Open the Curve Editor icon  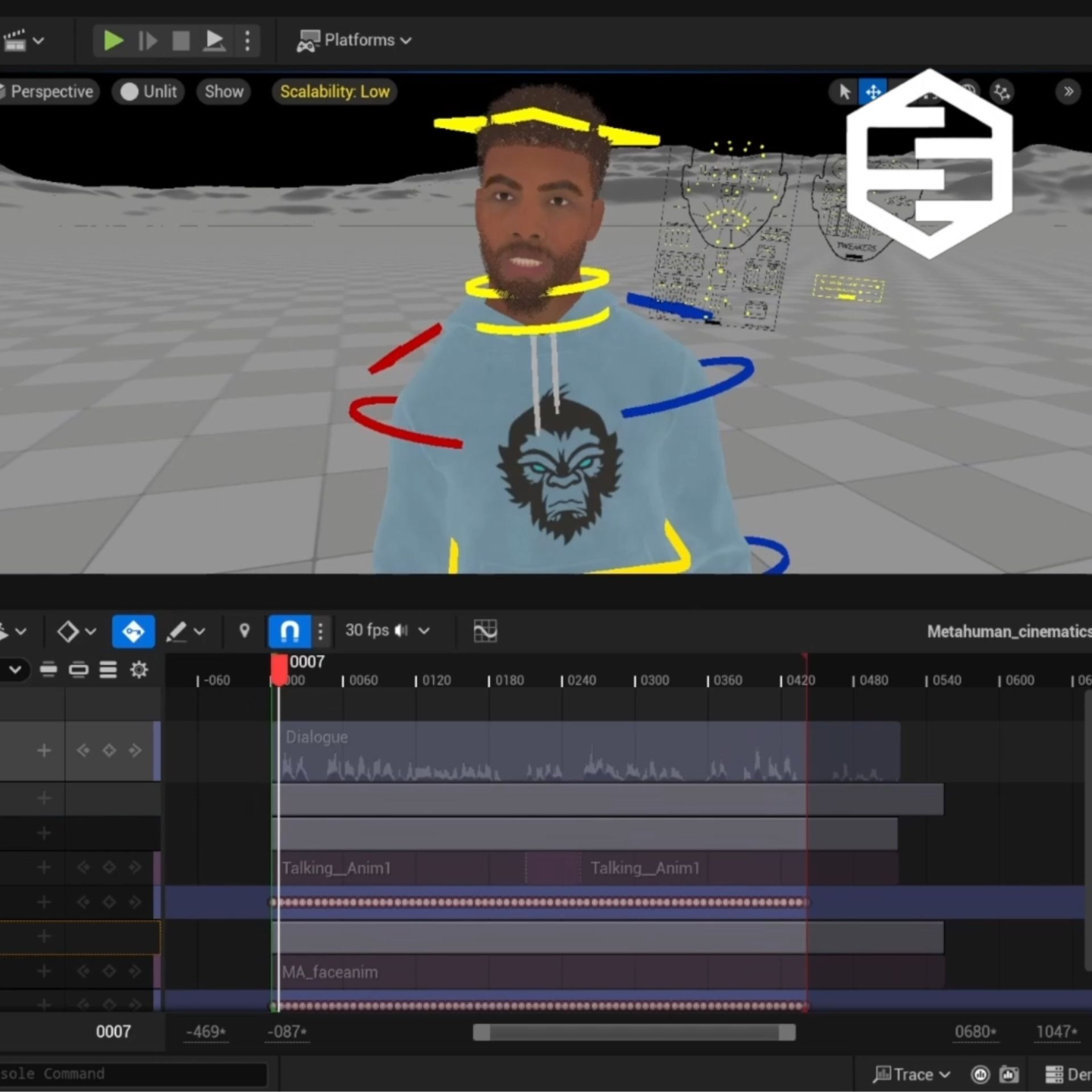click(x=485, y=631)
